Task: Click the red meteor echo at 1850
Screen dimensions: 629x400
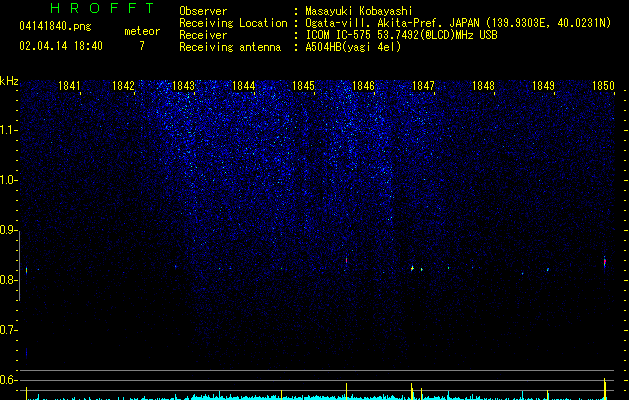Action: pyautogui.click(x=605, y=262)
